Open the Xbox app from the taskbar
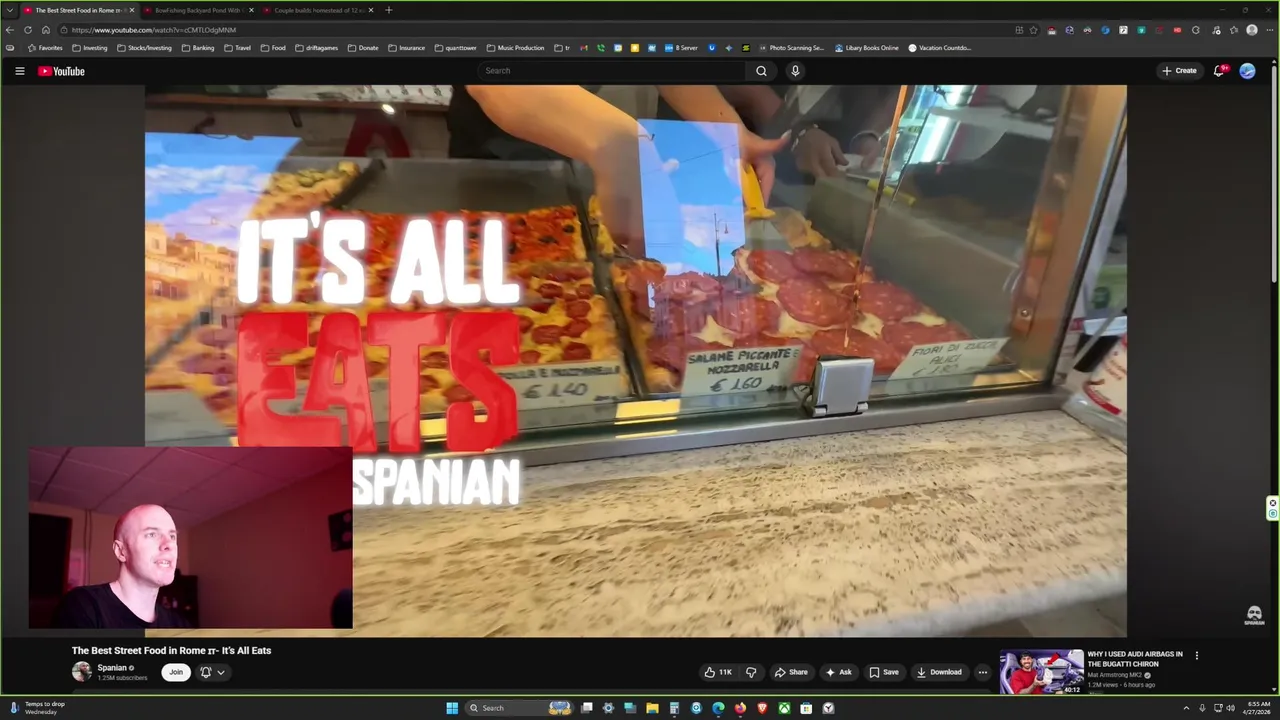The width and height of the screenshot is (1280, 720). [x=784, y=708]
